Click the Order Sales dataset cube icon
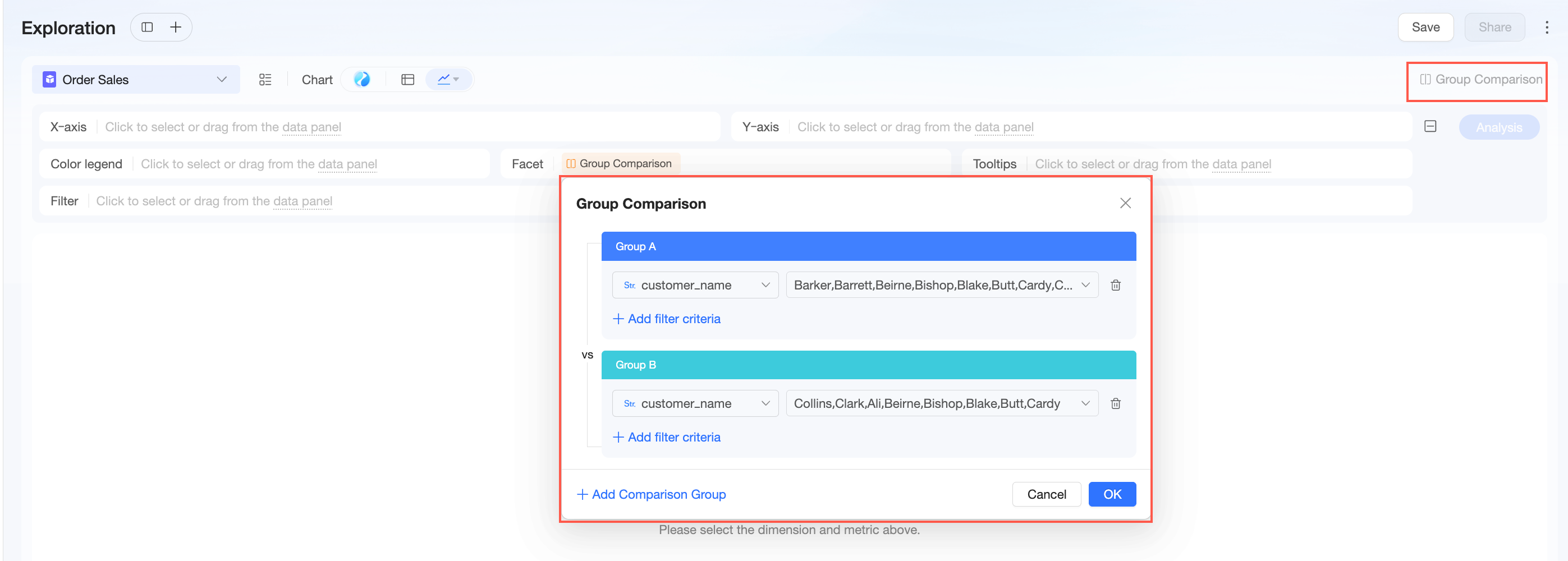This screenshot has width=1568, height=561. click(49, 80)
